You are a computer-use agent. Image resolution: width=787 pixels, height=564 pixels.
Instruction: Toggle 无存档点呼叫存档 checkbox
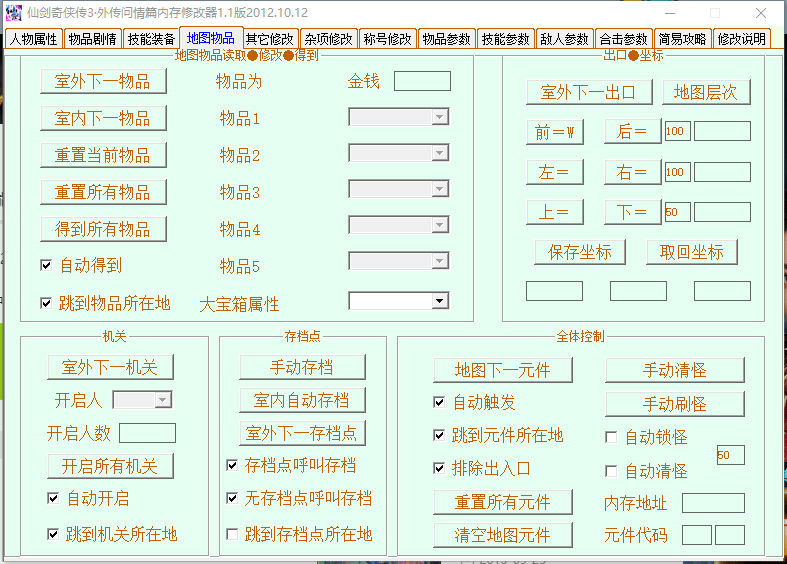pyautogui.click(x=232, y=498)
